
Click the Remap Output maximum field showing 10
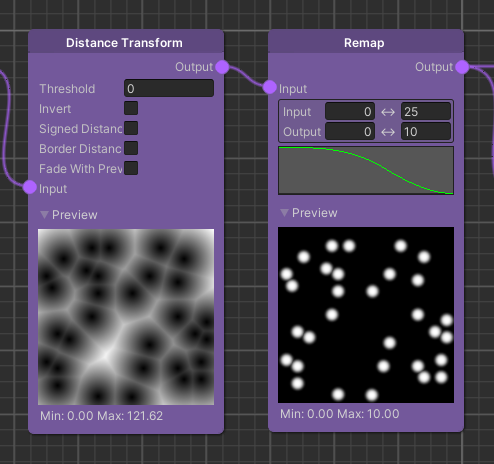click(x=426, y=132)
